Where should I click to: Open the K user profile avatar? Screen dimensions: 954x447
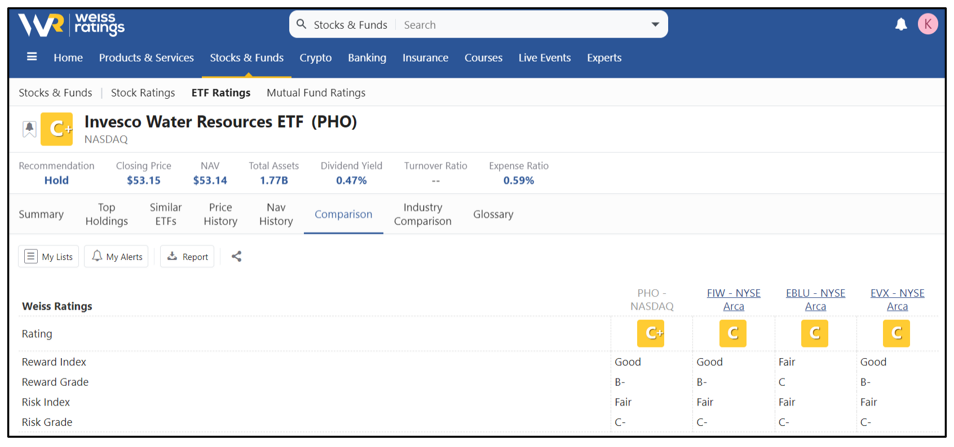(x=928, y=24)
